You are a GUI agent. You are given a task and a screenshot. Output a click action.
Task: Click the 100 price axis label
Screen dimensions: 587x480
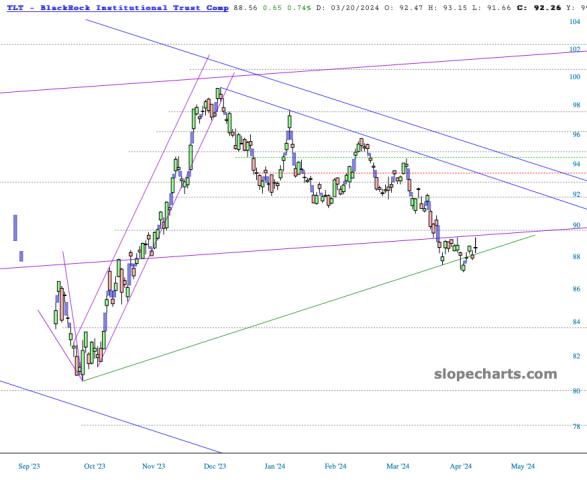pos(575,77)
